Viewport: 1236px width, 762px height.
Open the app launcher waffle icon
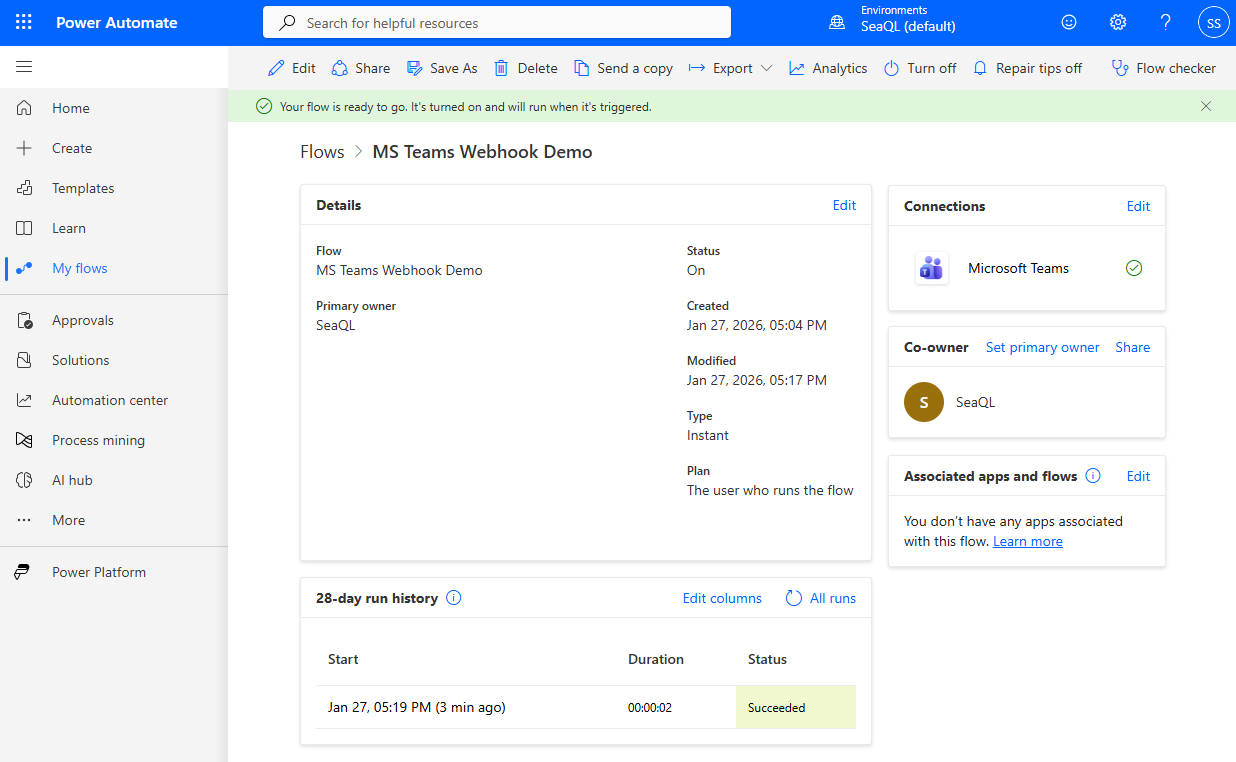click(x=24, y=23)
